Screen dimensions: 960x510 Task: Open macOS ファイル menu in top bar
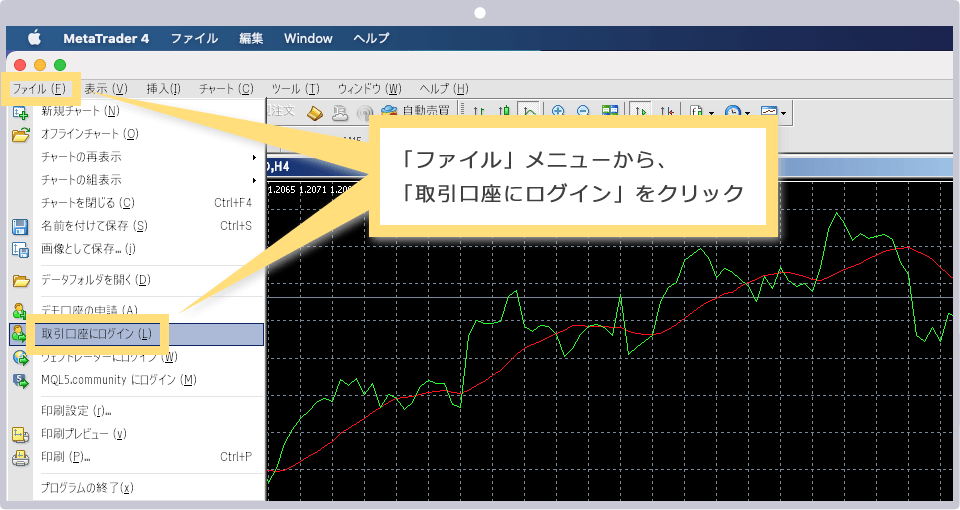click(194, 39)
